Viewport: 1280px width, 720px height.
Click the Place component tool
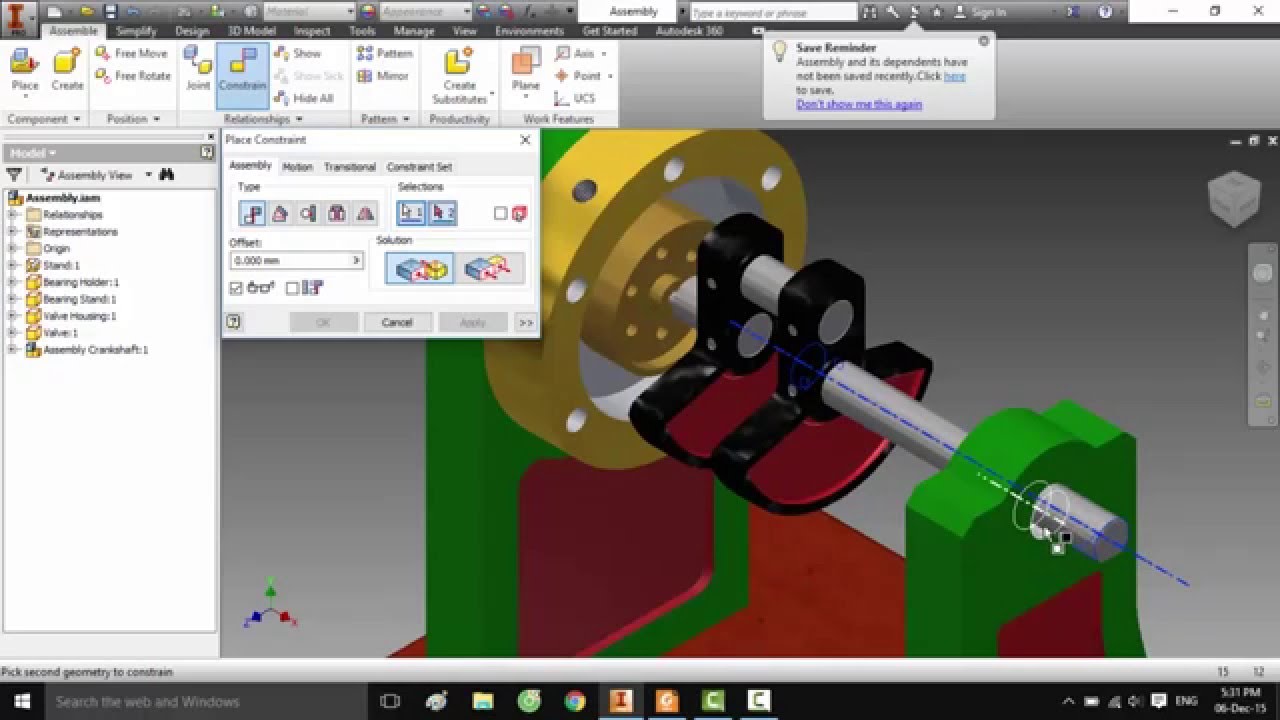25,72
